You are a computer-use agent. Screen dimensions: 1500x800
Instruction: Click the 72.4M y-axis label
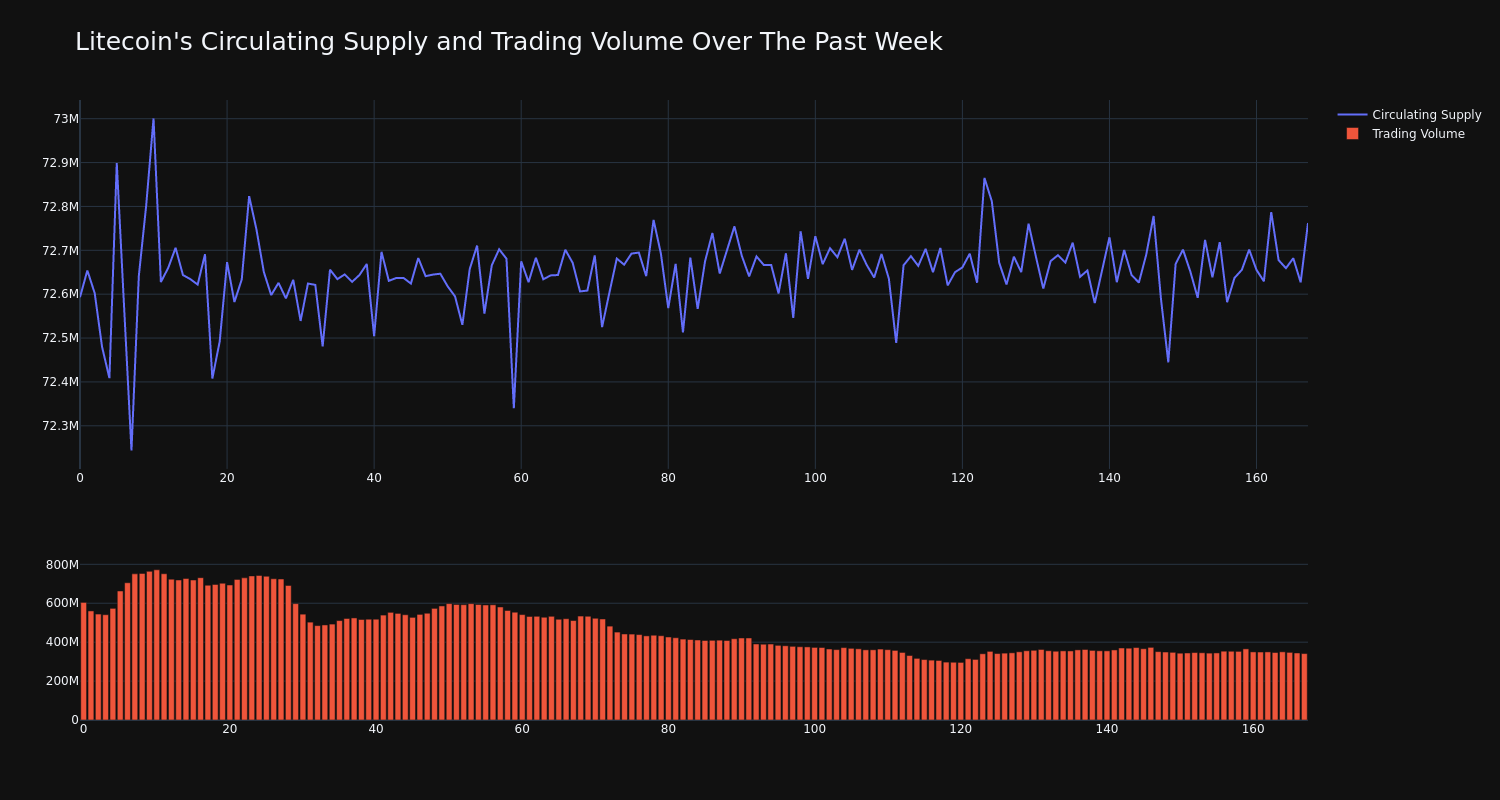click(60, 382)
